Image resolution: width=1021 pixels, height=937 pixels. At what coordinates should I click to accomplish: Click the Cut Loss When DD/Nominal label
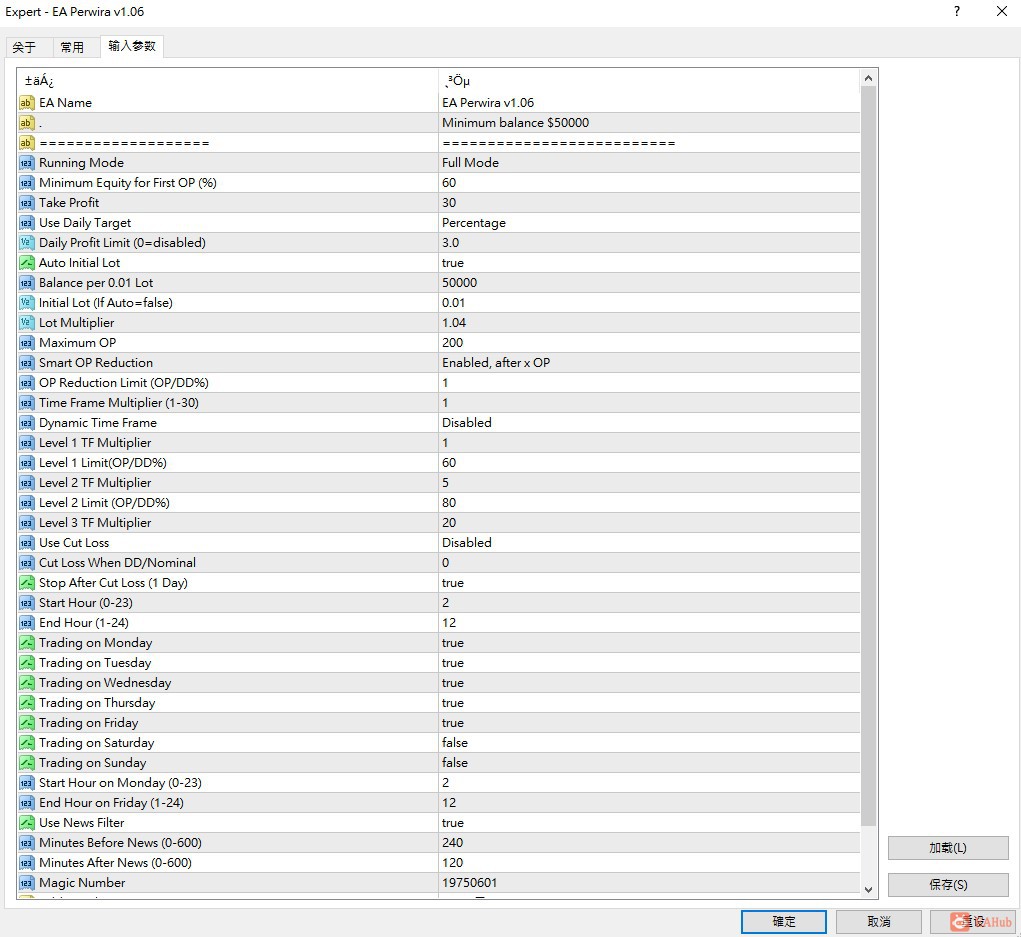click(117, 563)
